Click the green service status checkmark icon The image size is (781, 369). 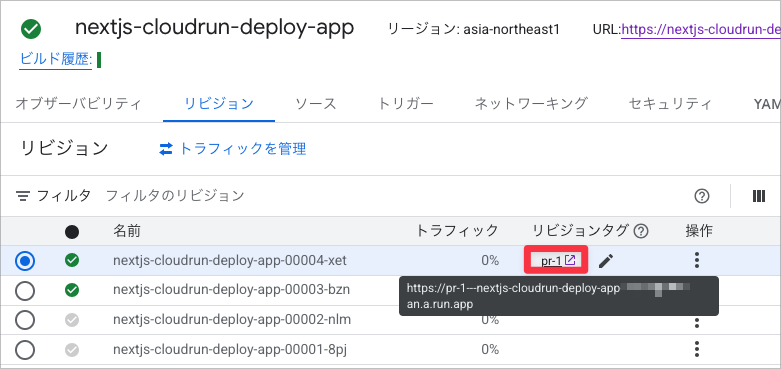31,30
